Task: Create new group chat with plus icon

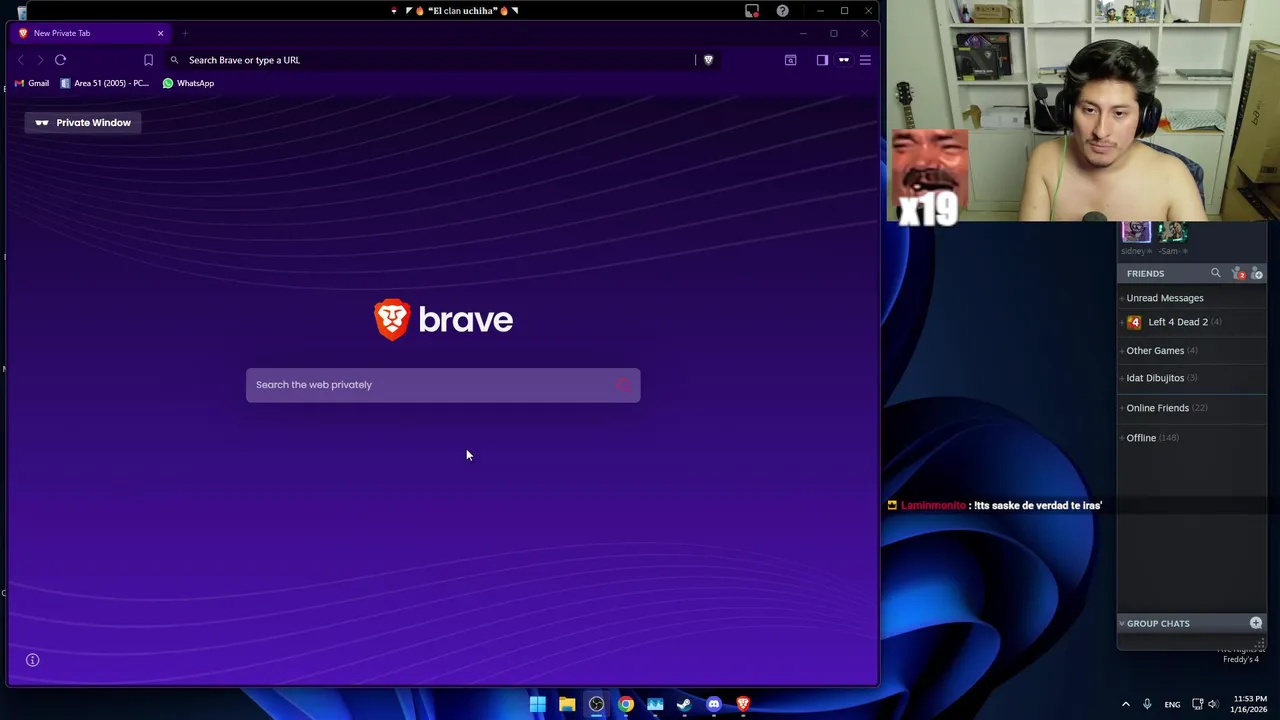Action: click(1256, 623)
